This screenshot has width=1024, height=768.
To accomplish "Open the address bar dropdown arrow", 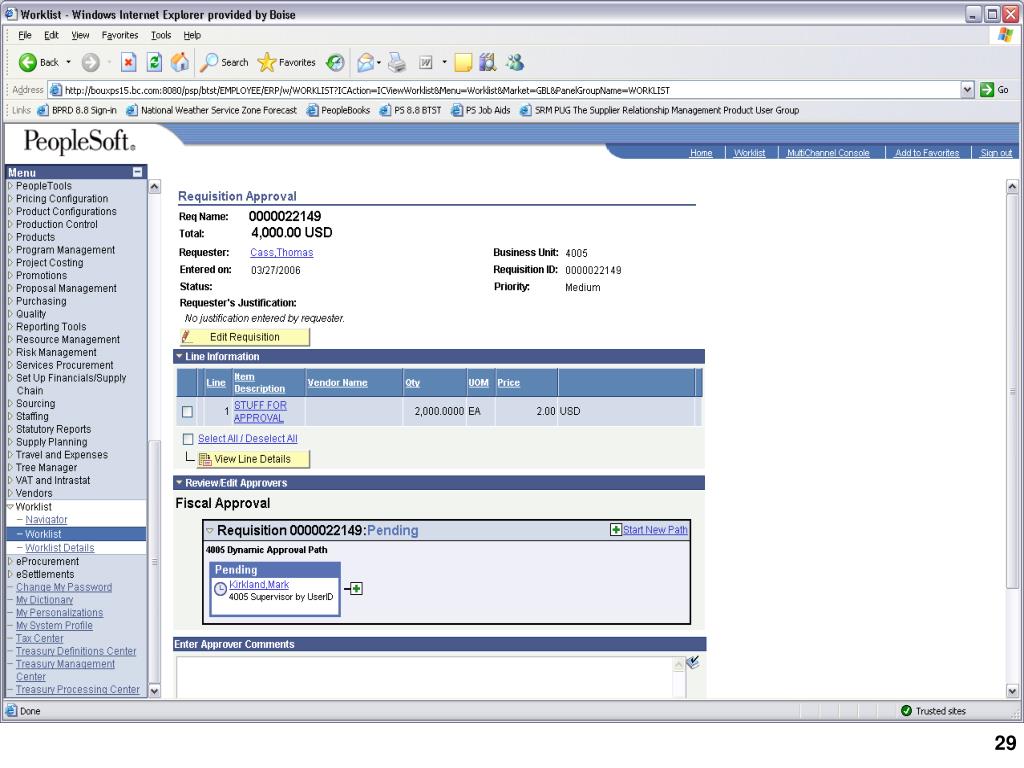I will coord(968,90).
